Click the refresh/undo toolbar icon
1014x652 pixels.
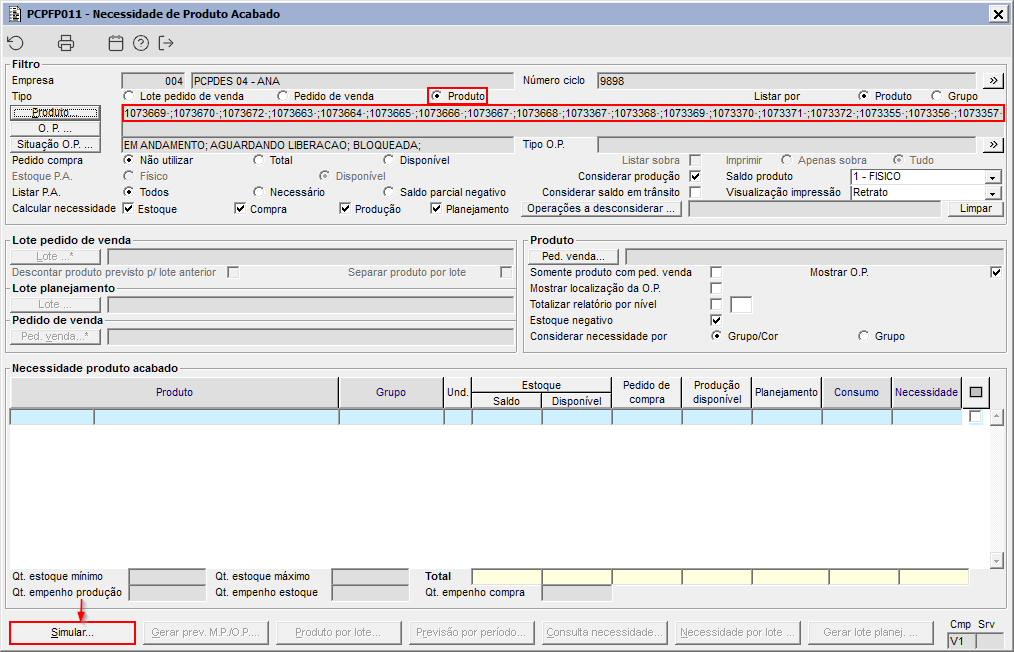click(16, 43)
